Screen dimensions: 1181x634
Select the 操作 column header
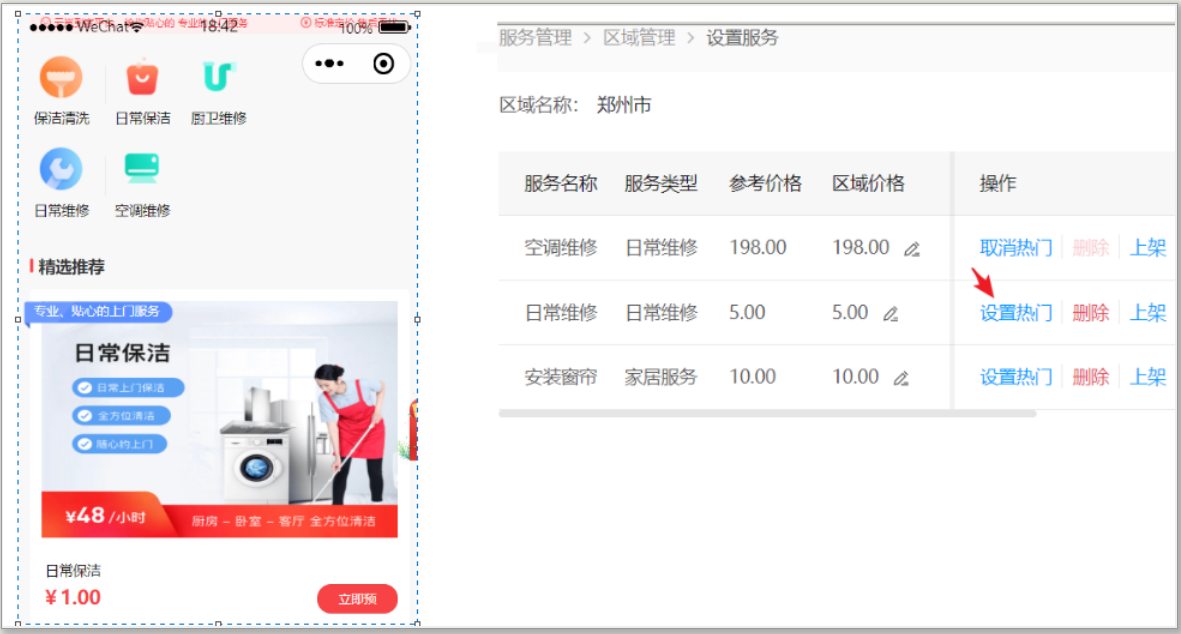click(x=997, y=183)
